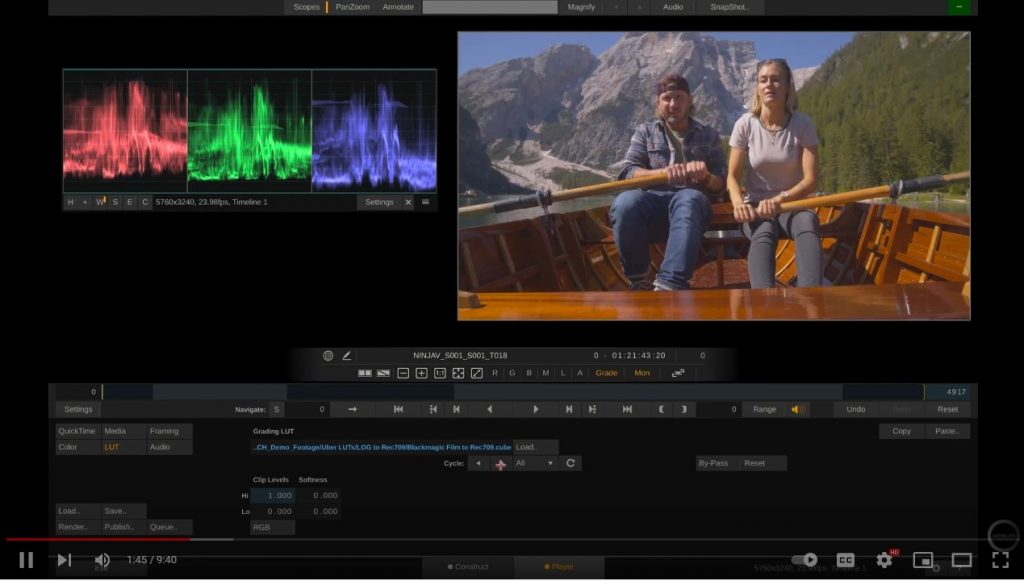Image resolution: width=1024 pixels, height=581 pixels.
Task: Switch the scope to H histogram mode
Action: click(71, 202)
